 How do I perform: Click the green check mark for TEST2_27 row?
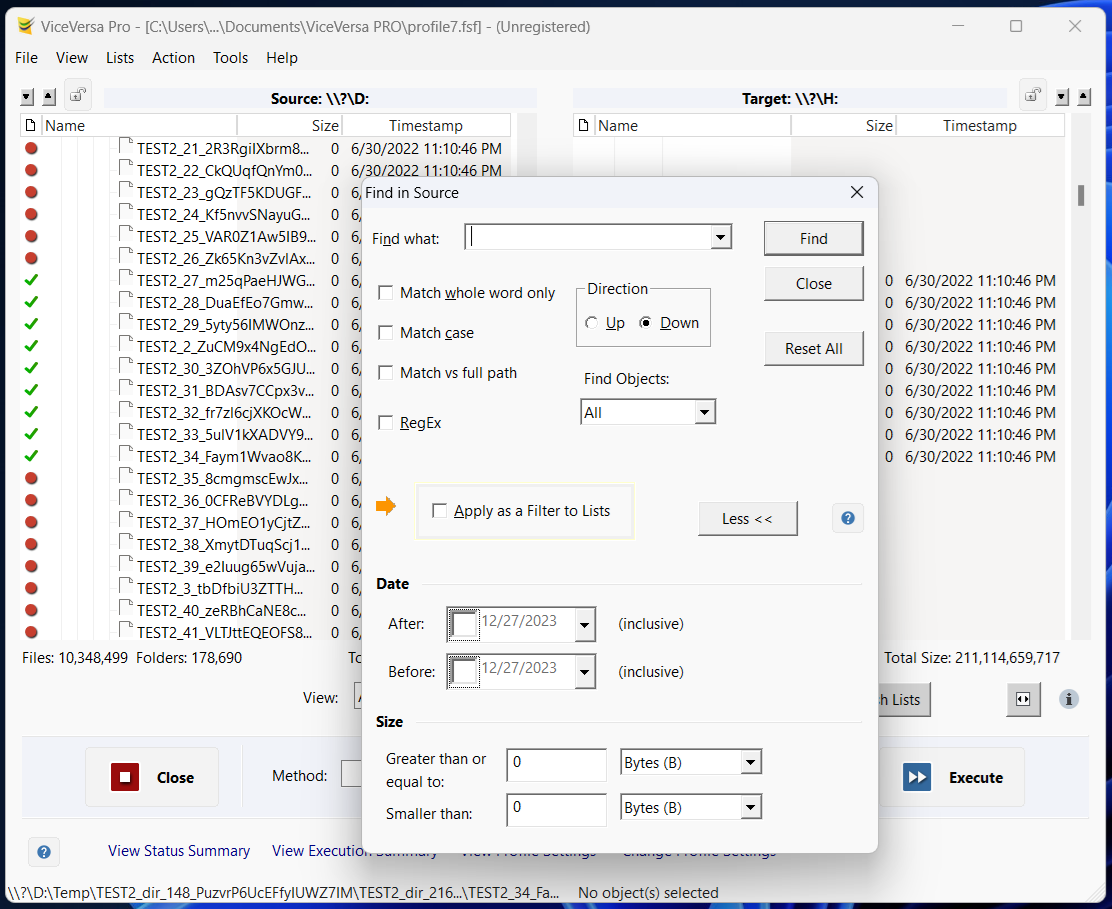pos(31,280)
